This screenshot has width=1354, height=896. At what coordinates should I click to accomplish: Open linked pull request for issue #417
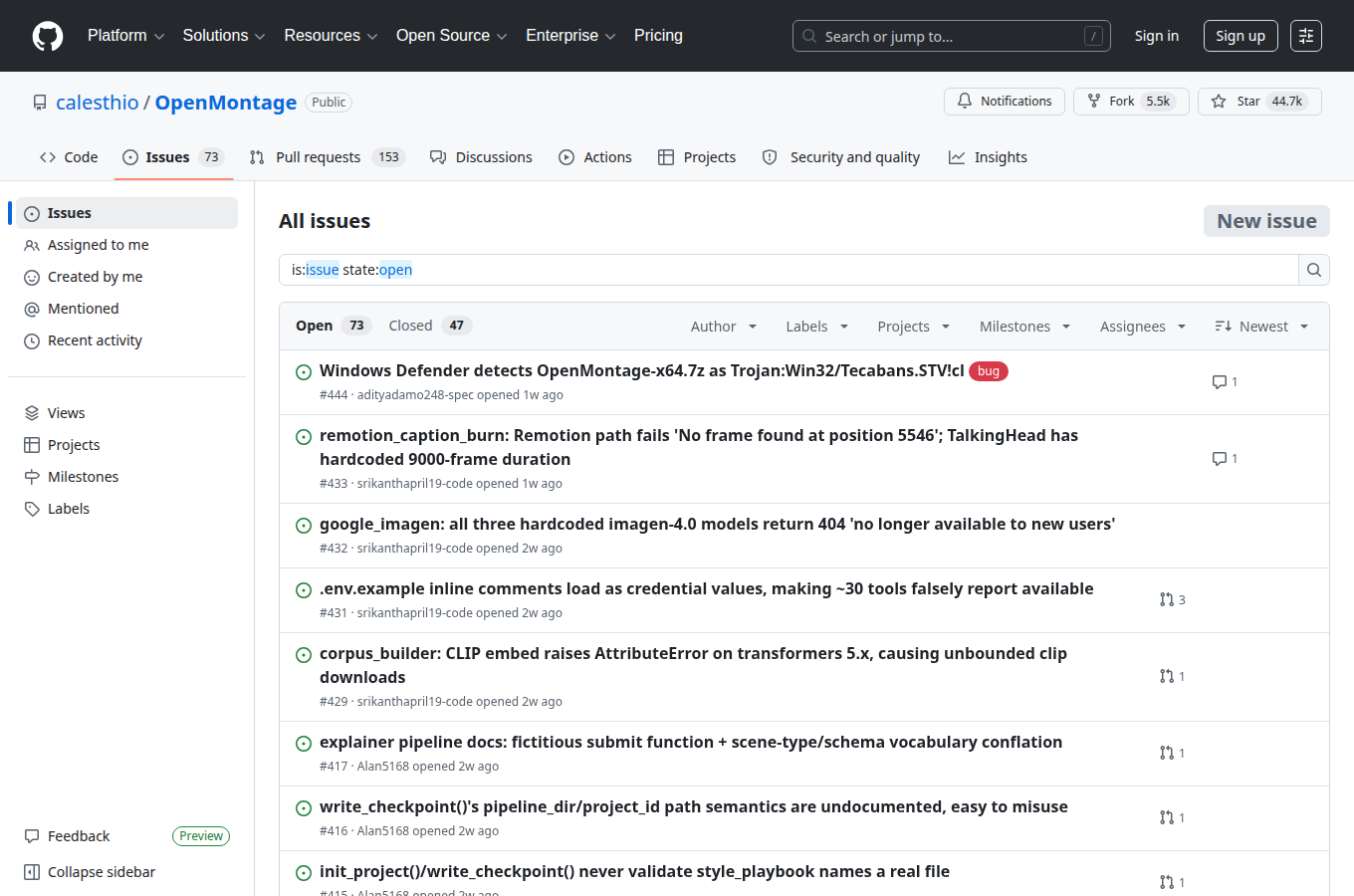pyautogui.click(x=1173, y=754)
